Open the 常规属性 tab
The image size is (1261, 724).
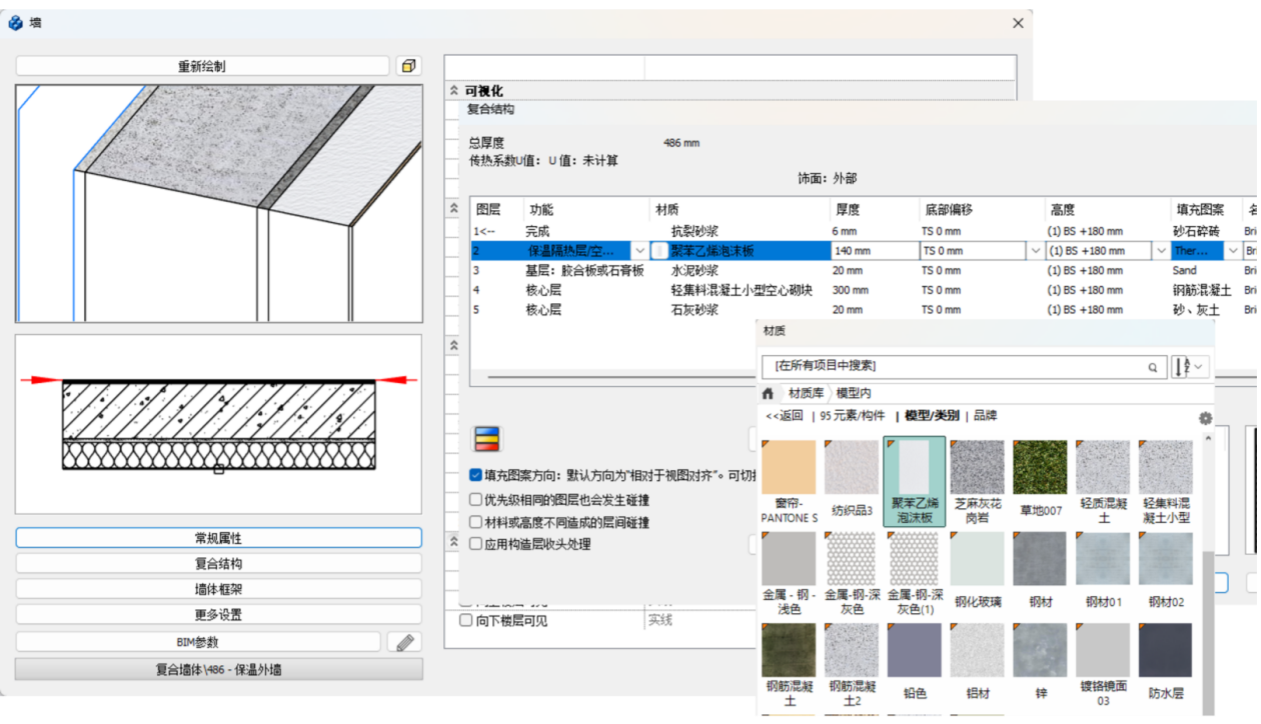218,538
